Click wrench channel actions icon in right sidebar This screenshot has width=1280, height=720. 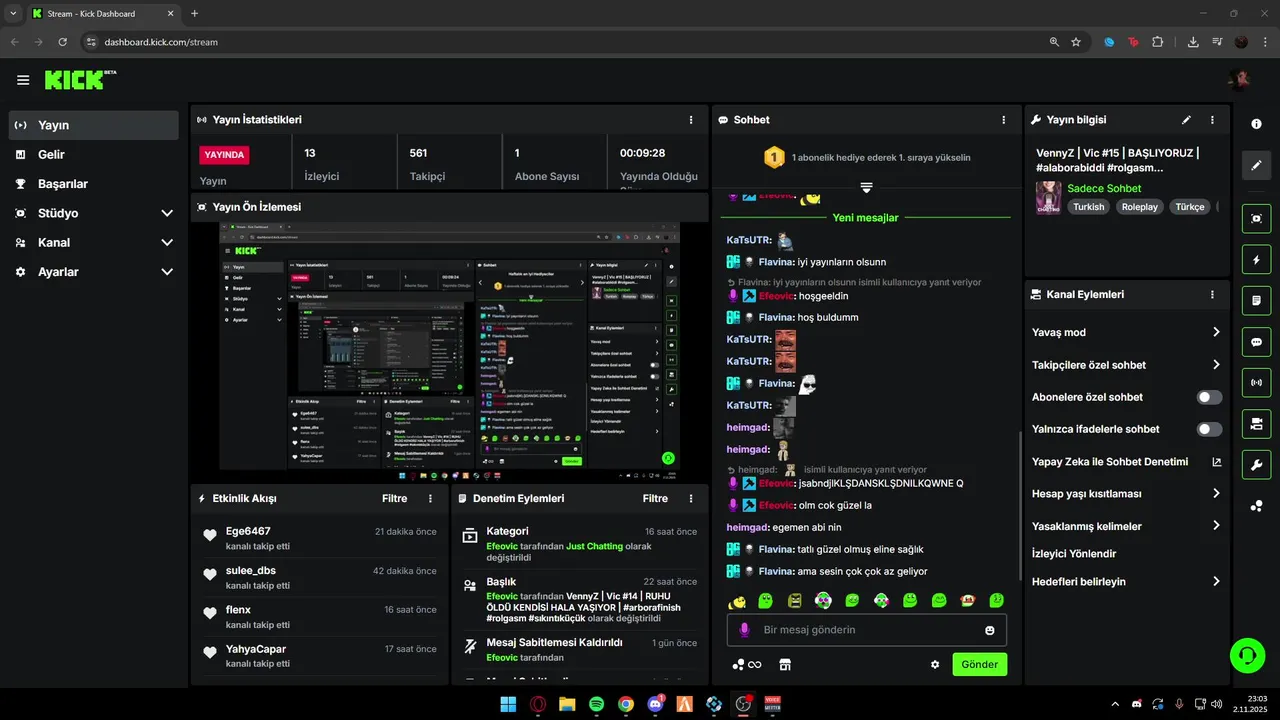1256,465
